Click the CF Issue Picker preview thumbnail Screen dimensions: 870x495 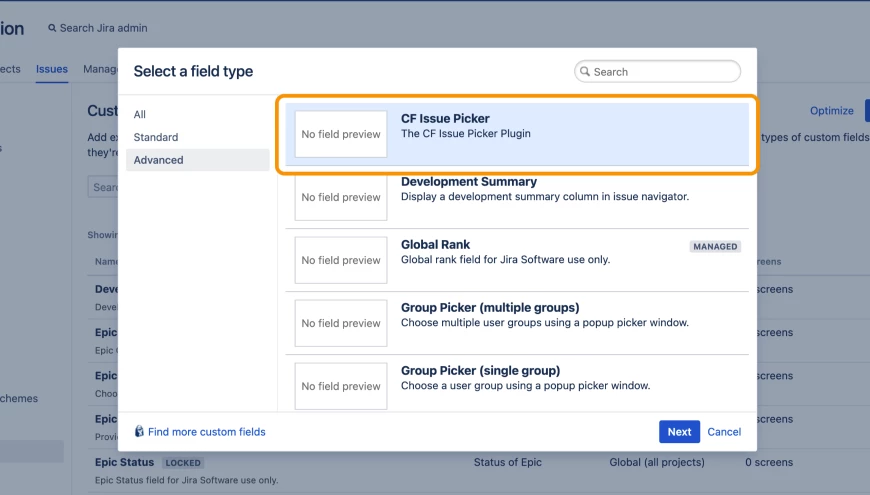click(x=341, y=134)
